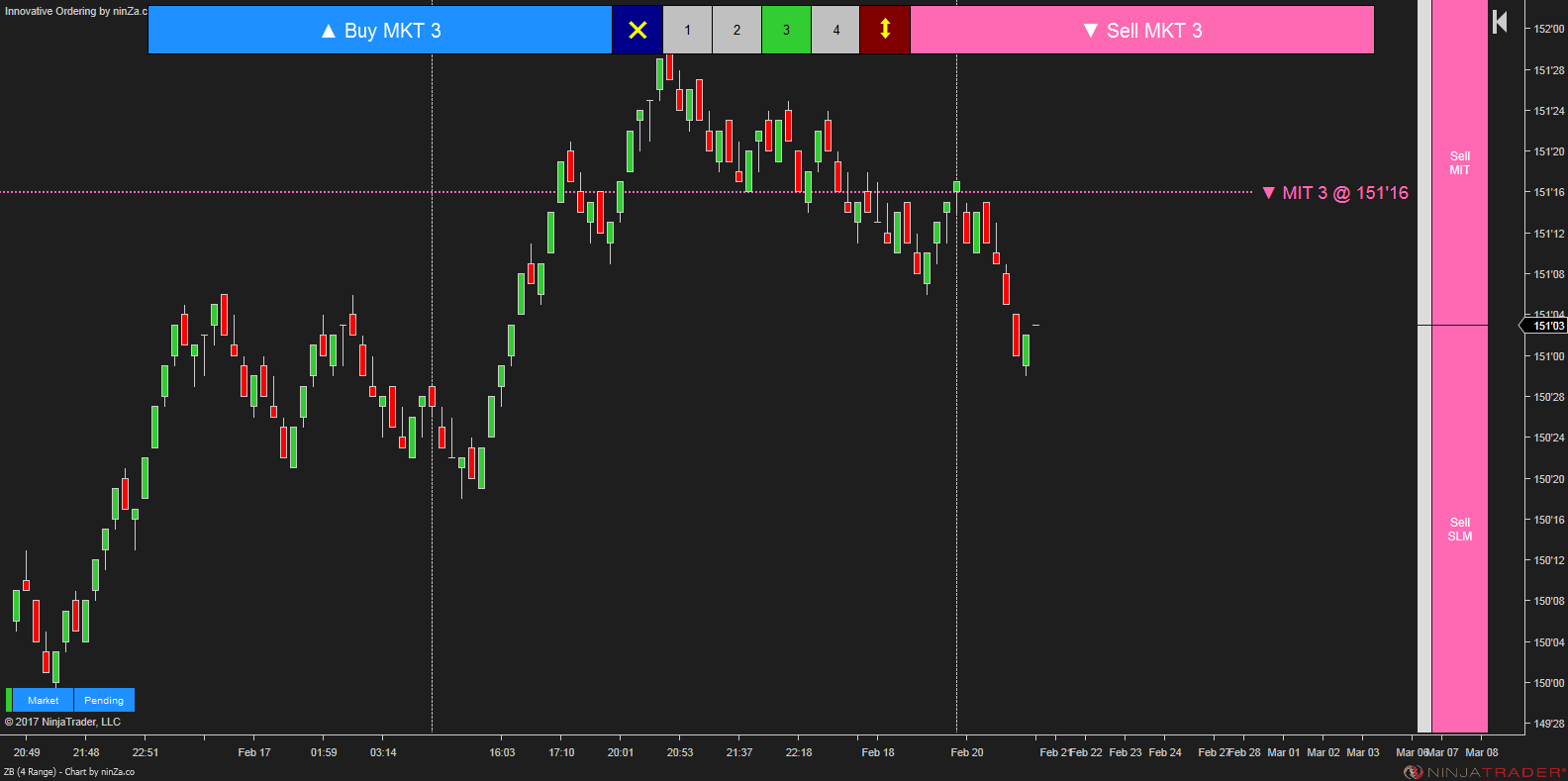
Task: Click the yellow up-down reverse arrow icon
Action: 885,30
